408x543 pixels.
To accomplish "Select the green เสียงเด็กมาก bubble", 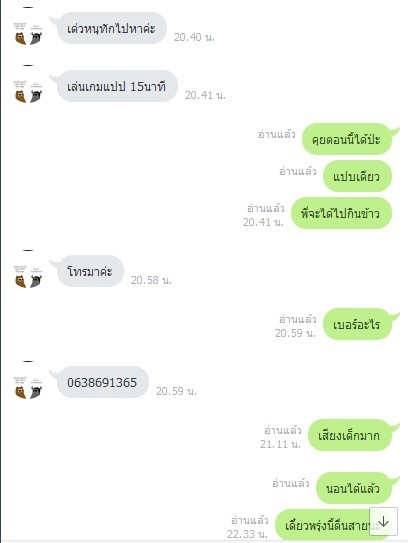I will (349, 435).
